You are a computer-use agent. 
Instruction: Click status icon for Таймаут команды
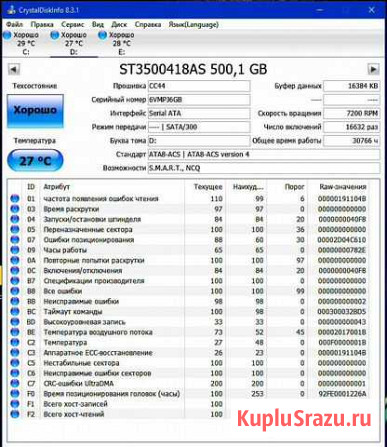[x=15, y=312]
